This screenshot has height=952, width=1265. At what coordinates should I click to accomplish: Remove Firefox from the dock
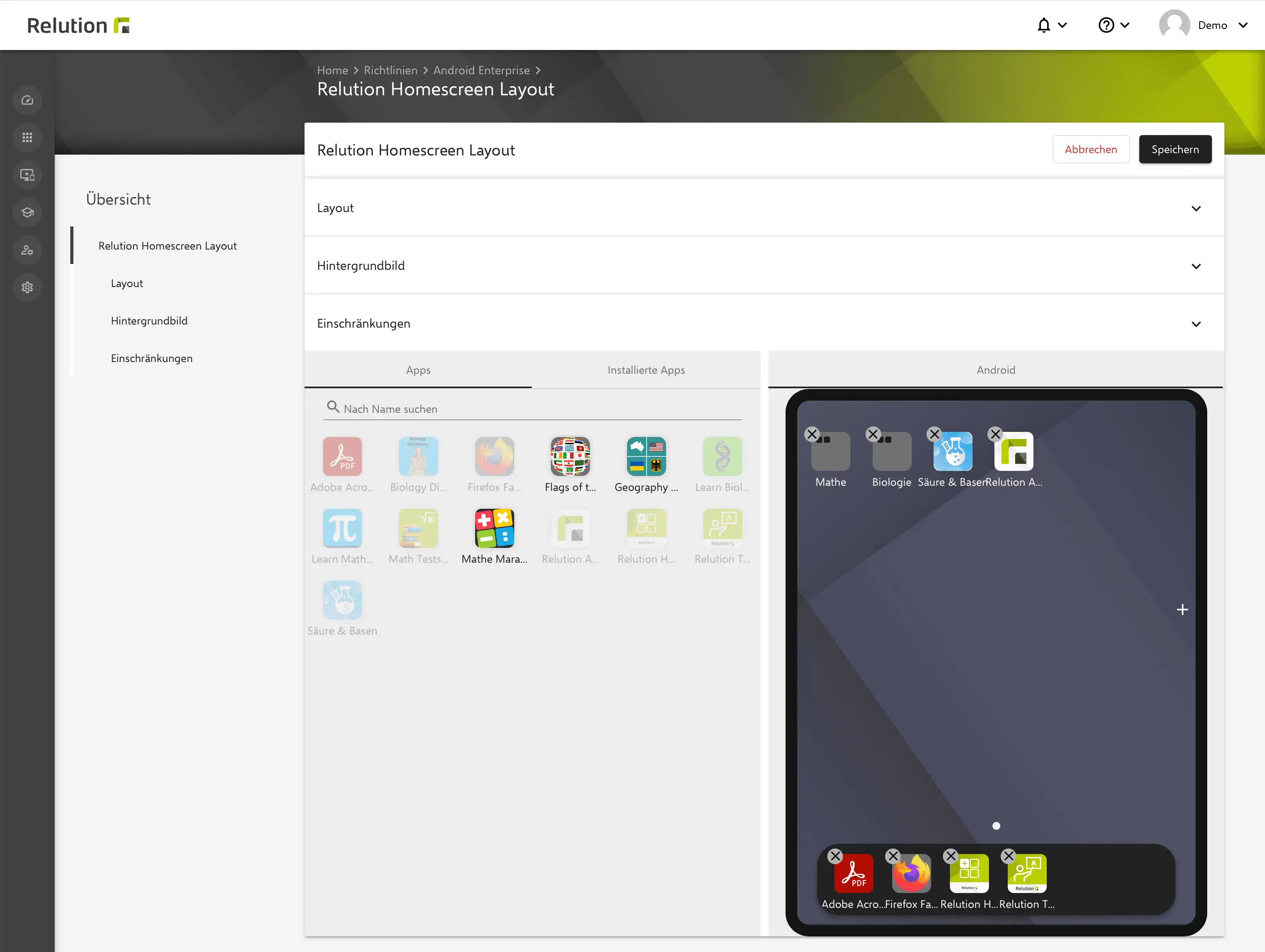pos(893,856)
